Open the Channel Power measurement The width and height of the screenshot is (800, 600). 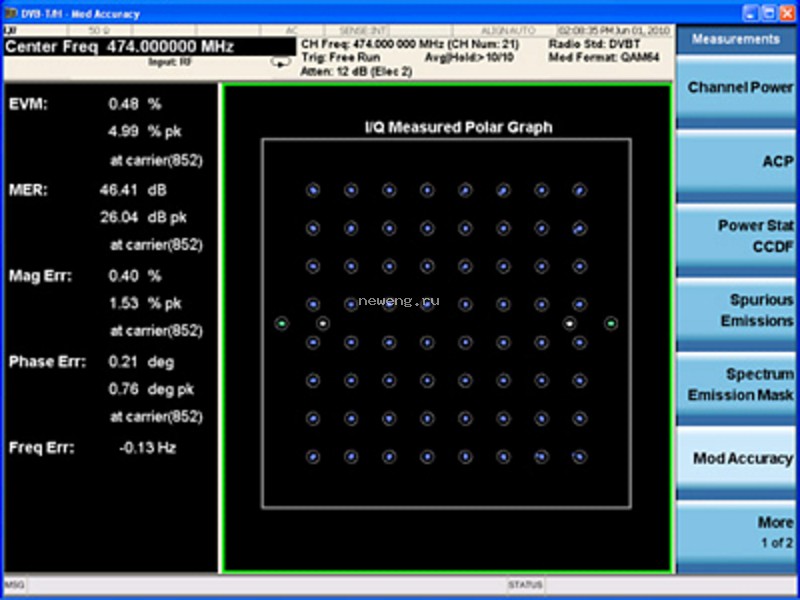[x=736, y=88]
